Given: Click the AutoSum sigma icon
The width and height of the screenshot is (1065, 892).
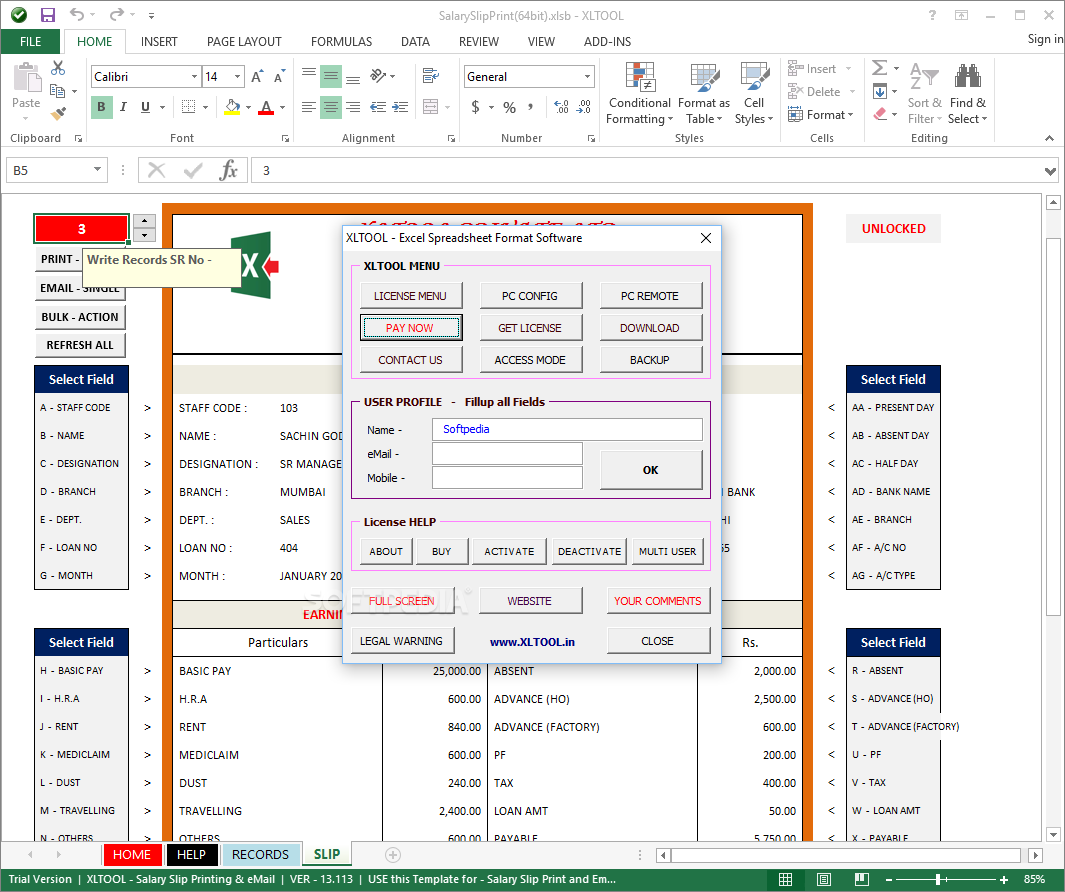Looking at the screenshot, I should pos(880,67).
